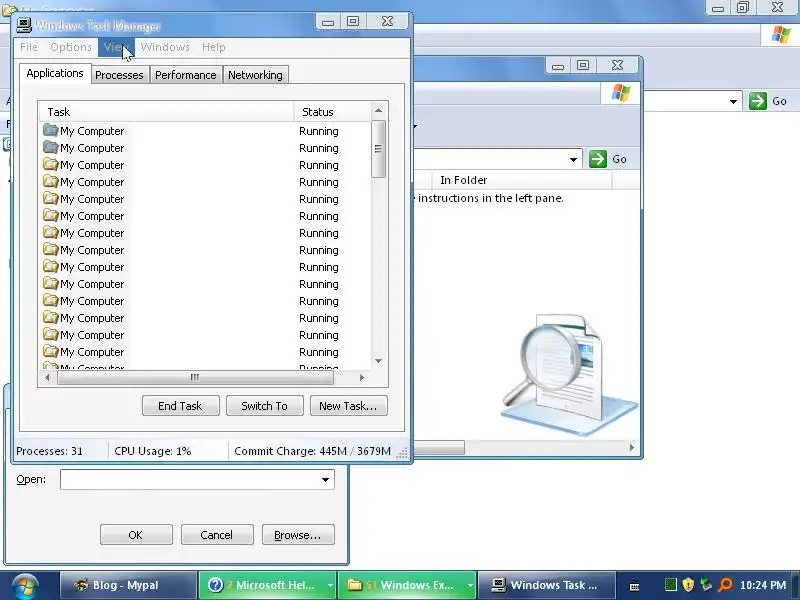Click the green Go arrow in My Computer window
This screenshot has width=800, height=600.
point(758,101)
